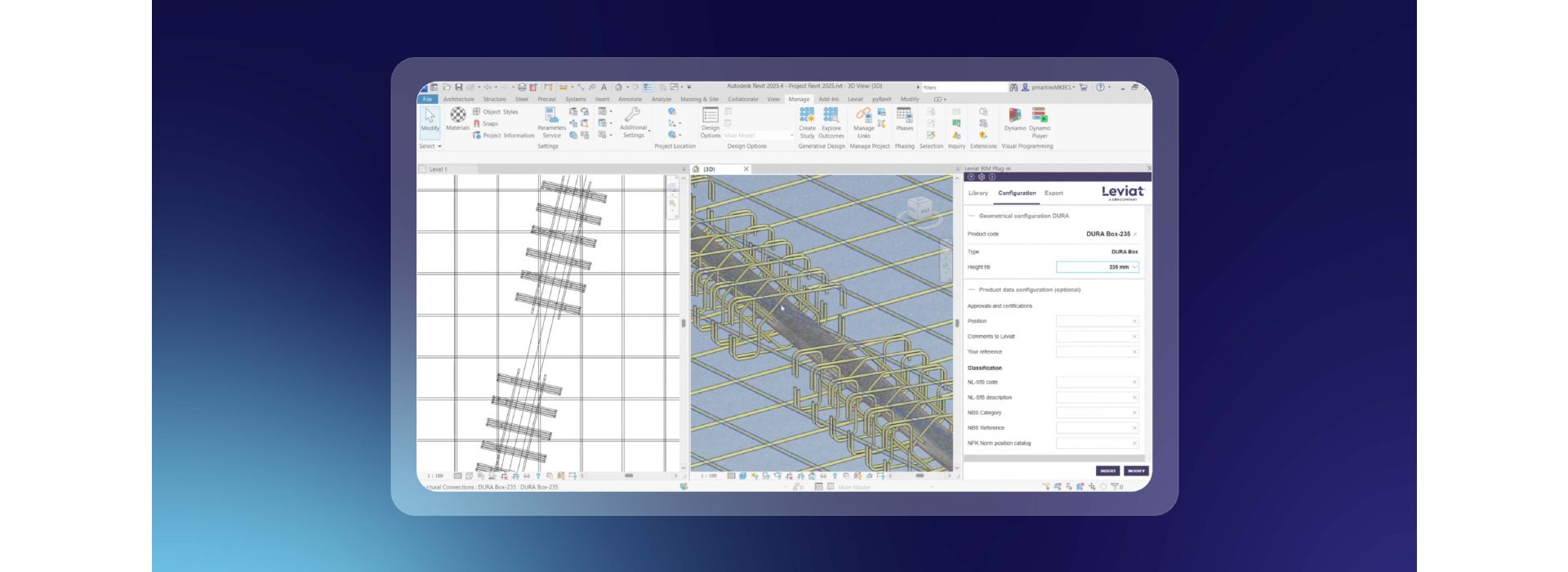Image resolution: width=1568 pixels, height=572 pixels.
Task: Close the {3D} view tab
Action: click(x=746, y=169)
